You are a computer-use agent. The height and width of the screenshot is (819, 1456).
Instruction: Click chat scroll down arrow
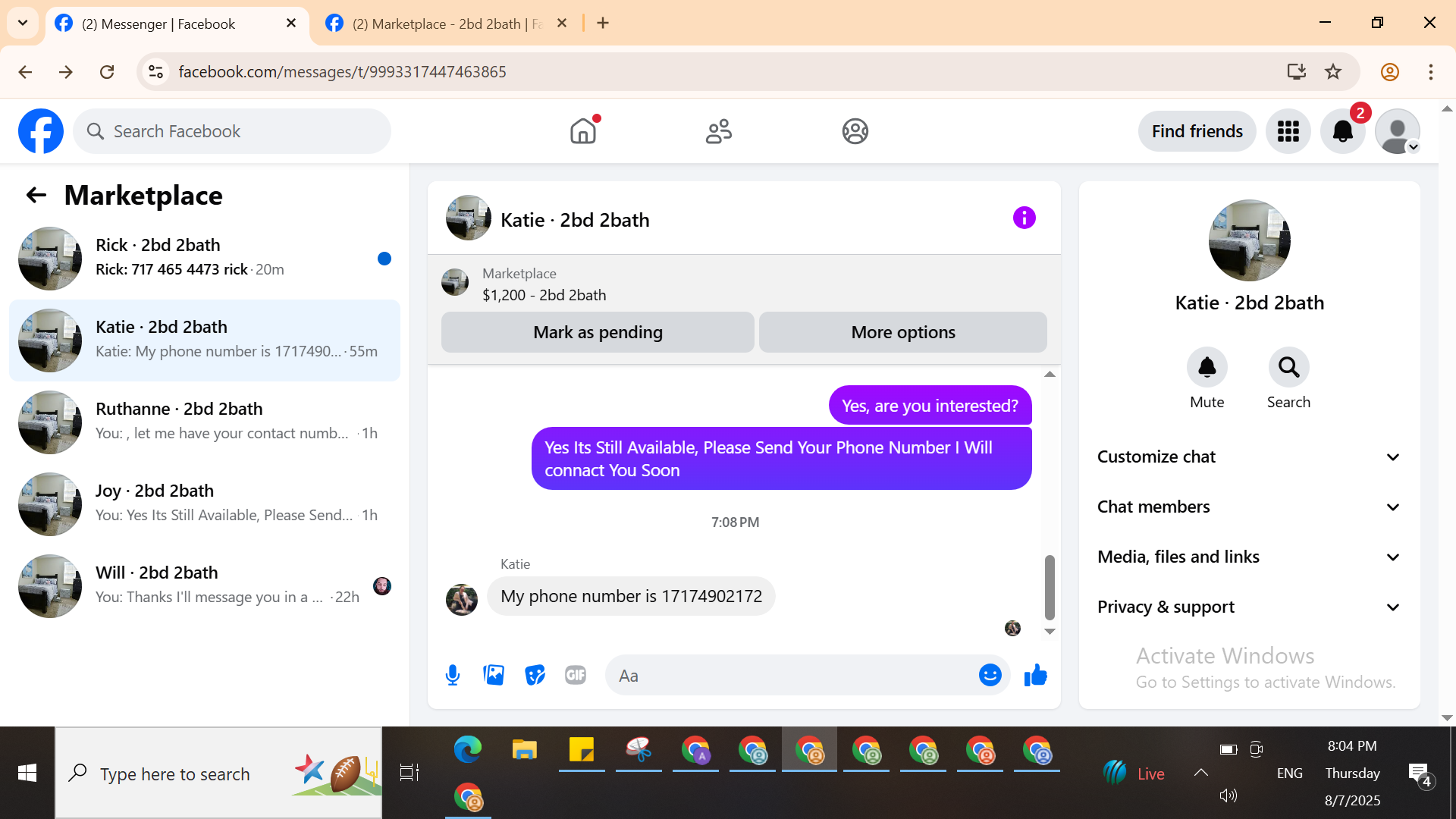pos(1050,631)
